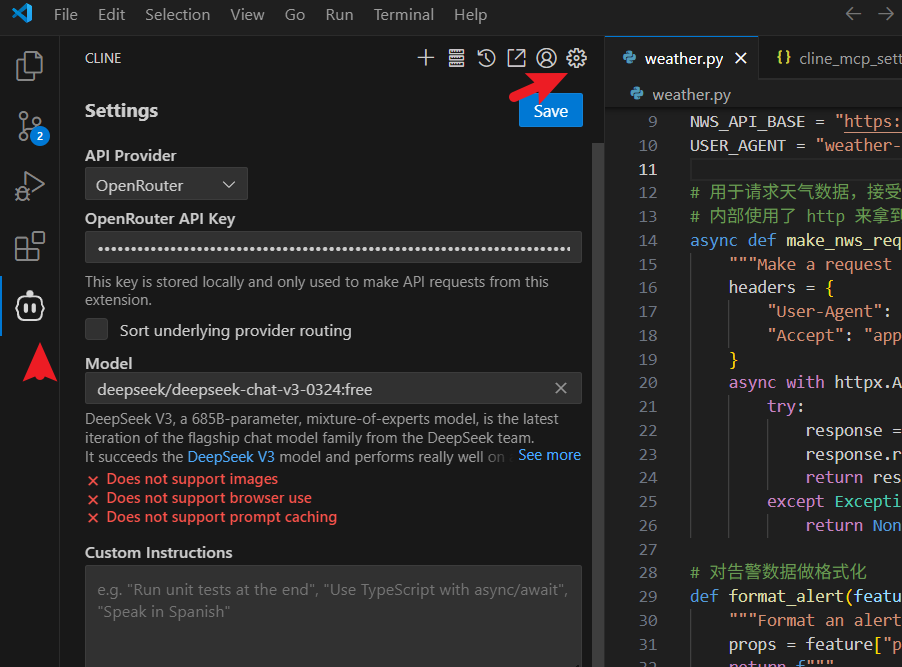This screenshot has width=902, height=667.
Task: Open the Extensions view
Action: (29, 247)
